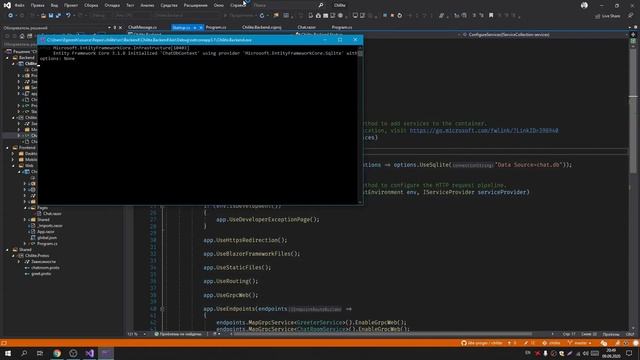Screen dimensions: 640x360
Task: Collapse the Web folder in Frontend
Action: tap(13, 166)
